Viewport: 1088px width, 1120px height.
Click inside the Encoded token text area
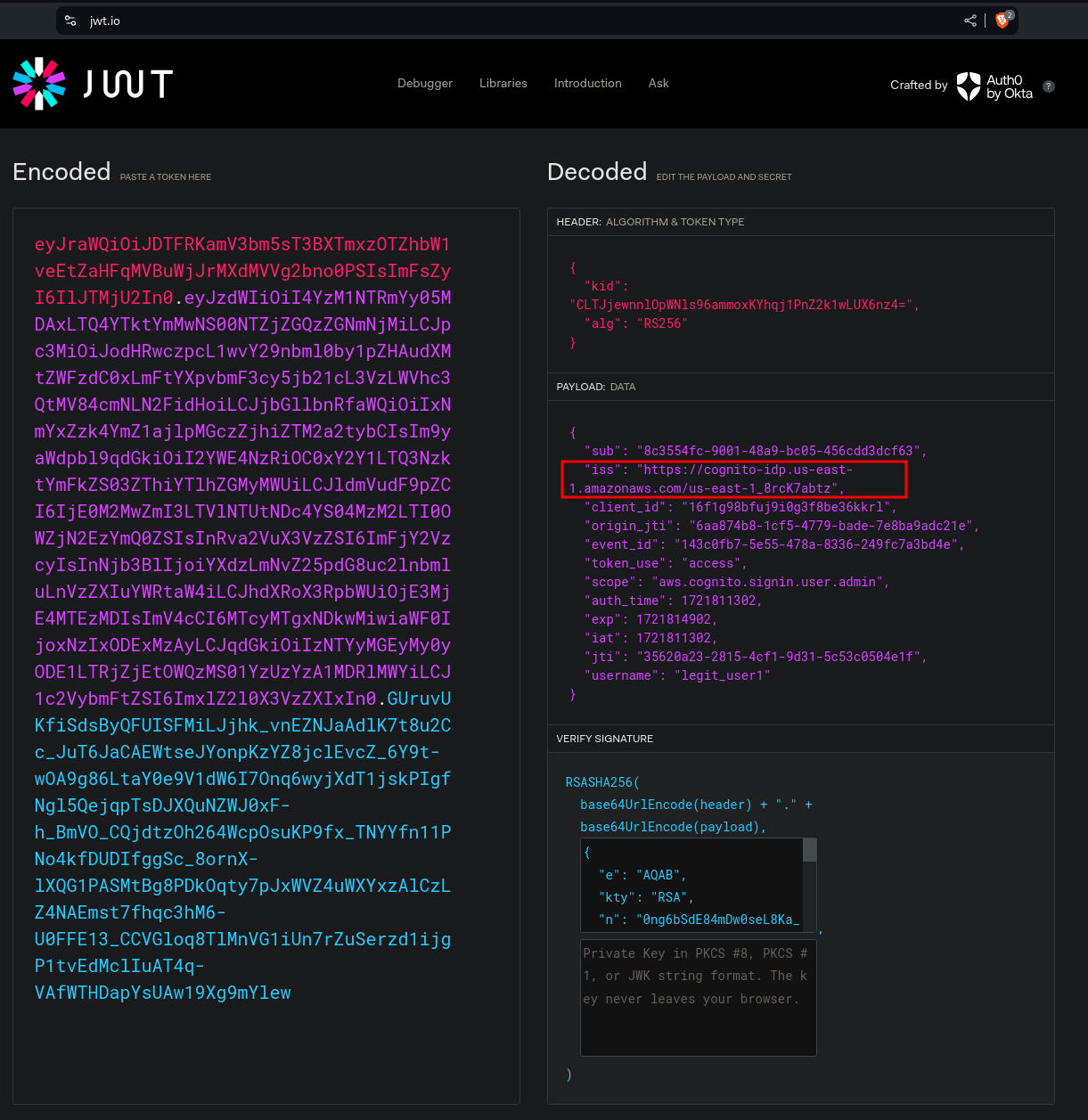pos(266,624)
